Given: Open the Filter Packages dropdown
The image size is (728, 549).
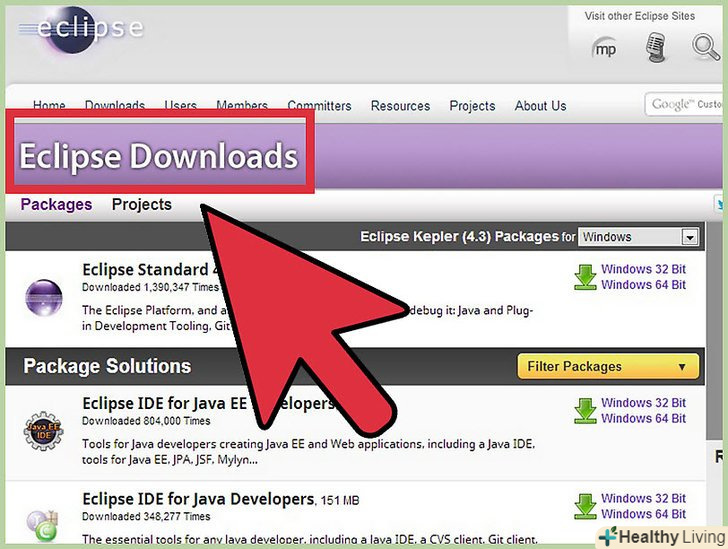Looking at the screenshot, I should tap(608, 366).
